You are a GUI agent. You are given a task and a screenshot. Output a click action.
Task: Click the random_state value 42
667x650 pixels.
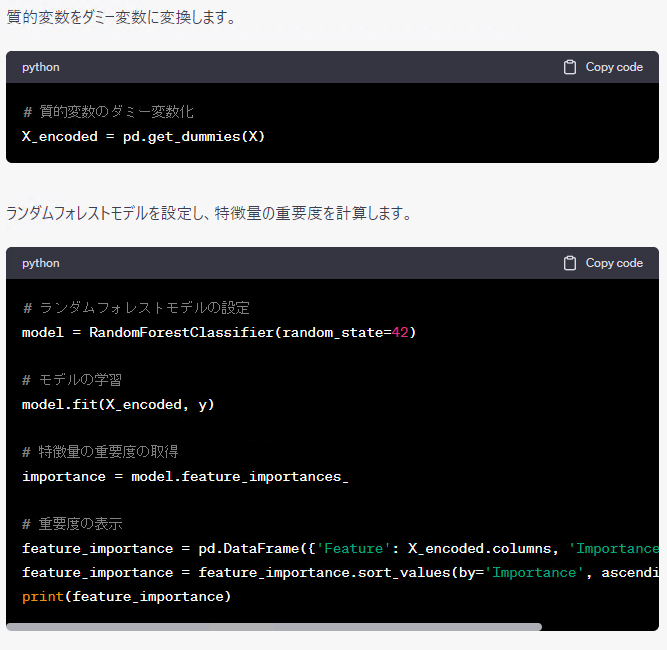pos(400,332)
